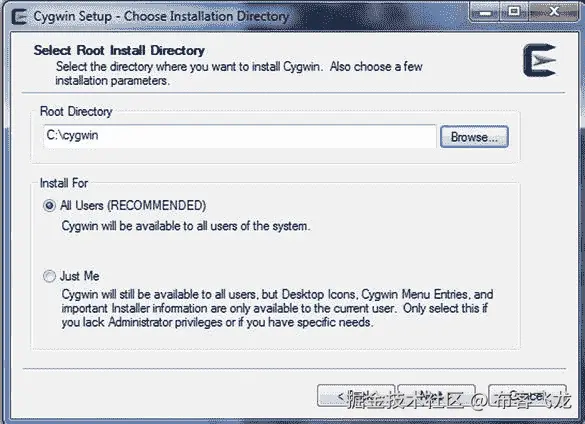Screen dimensions: 585x424
Task: Click the Cygwin title bar icon
Action: pyautogui.click(x=19, y=17)
